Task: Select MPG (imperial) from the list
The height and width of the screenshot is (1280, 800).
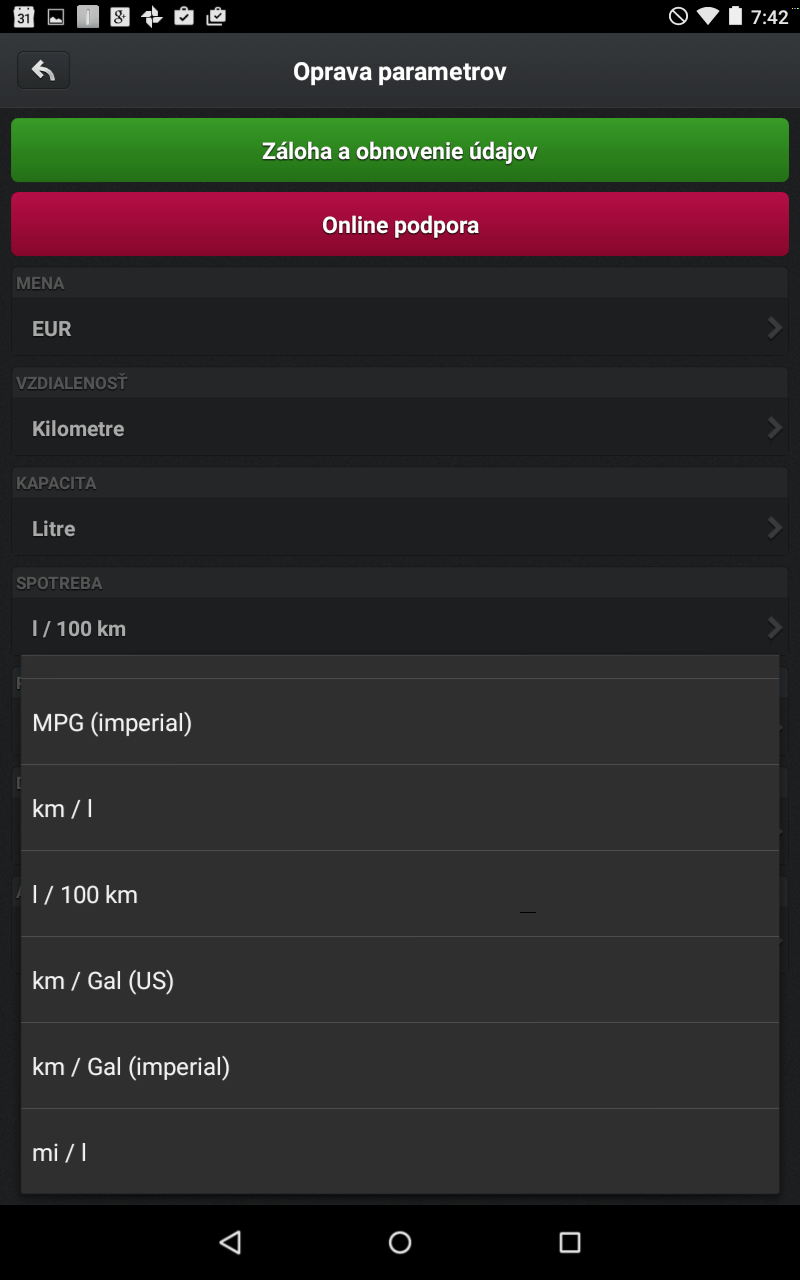Action: [400, 722]
